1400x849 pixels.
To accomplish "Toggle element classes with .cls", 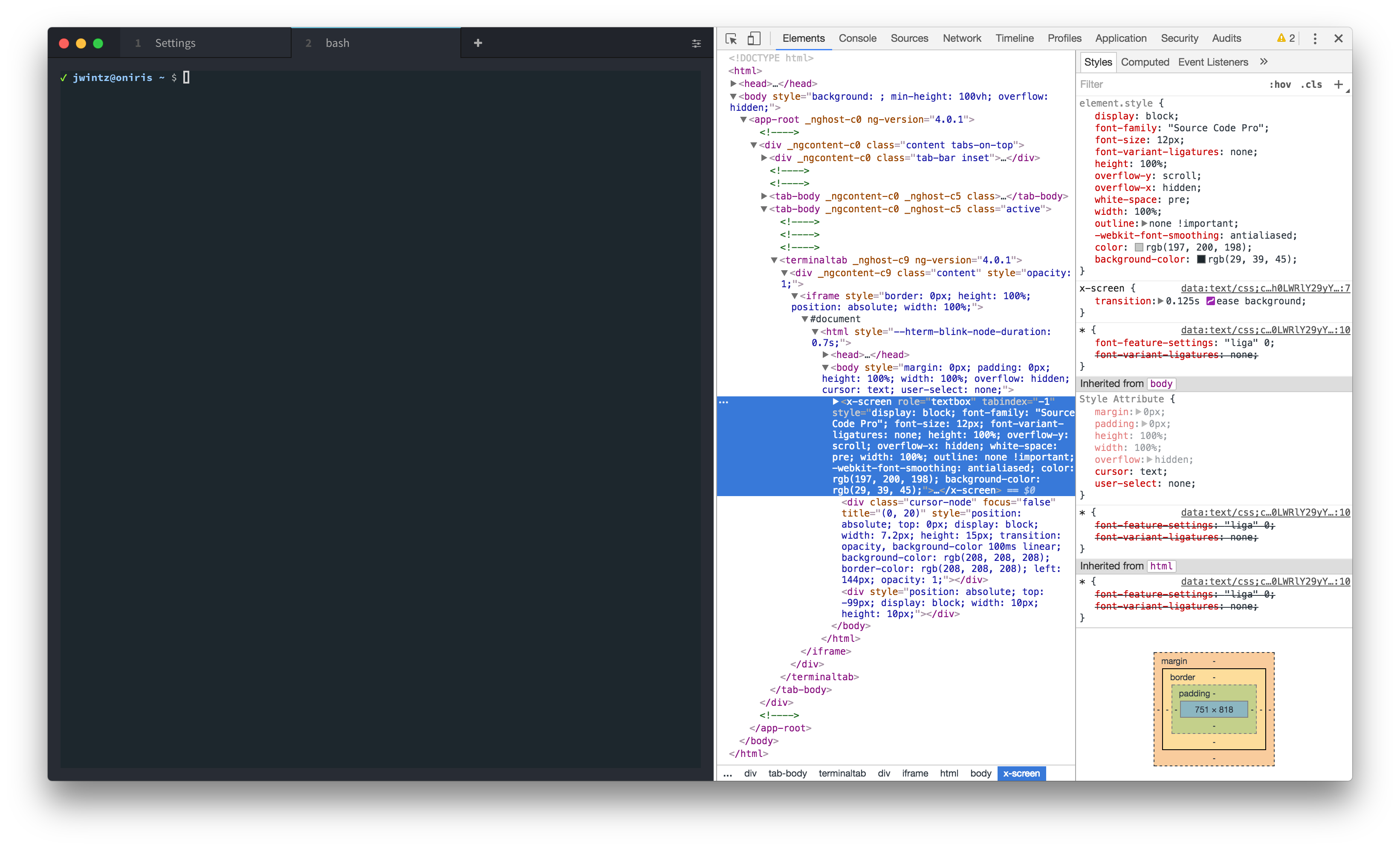I will (1311, 84).
